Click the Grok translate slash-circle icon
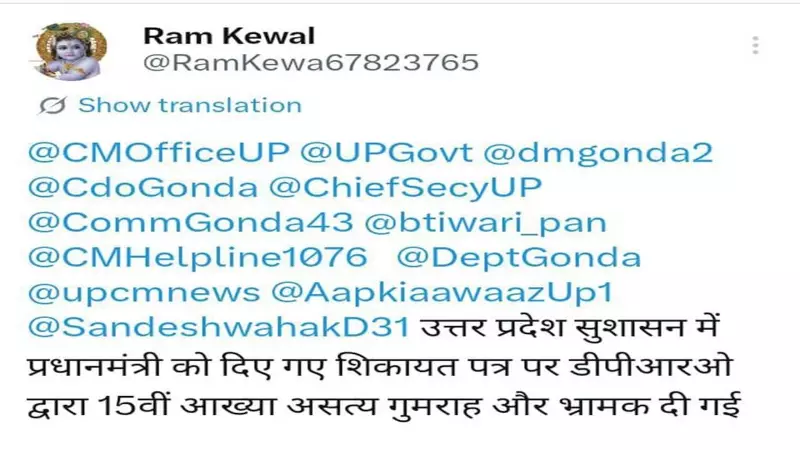800x450 pixels. [x=53, y=106]
